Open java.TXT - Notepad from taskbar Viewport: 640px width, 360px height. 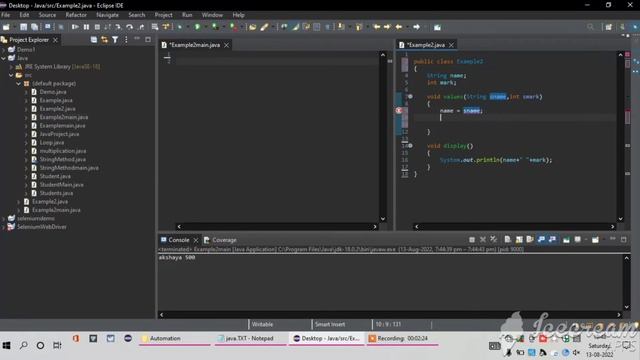(250, 338)
